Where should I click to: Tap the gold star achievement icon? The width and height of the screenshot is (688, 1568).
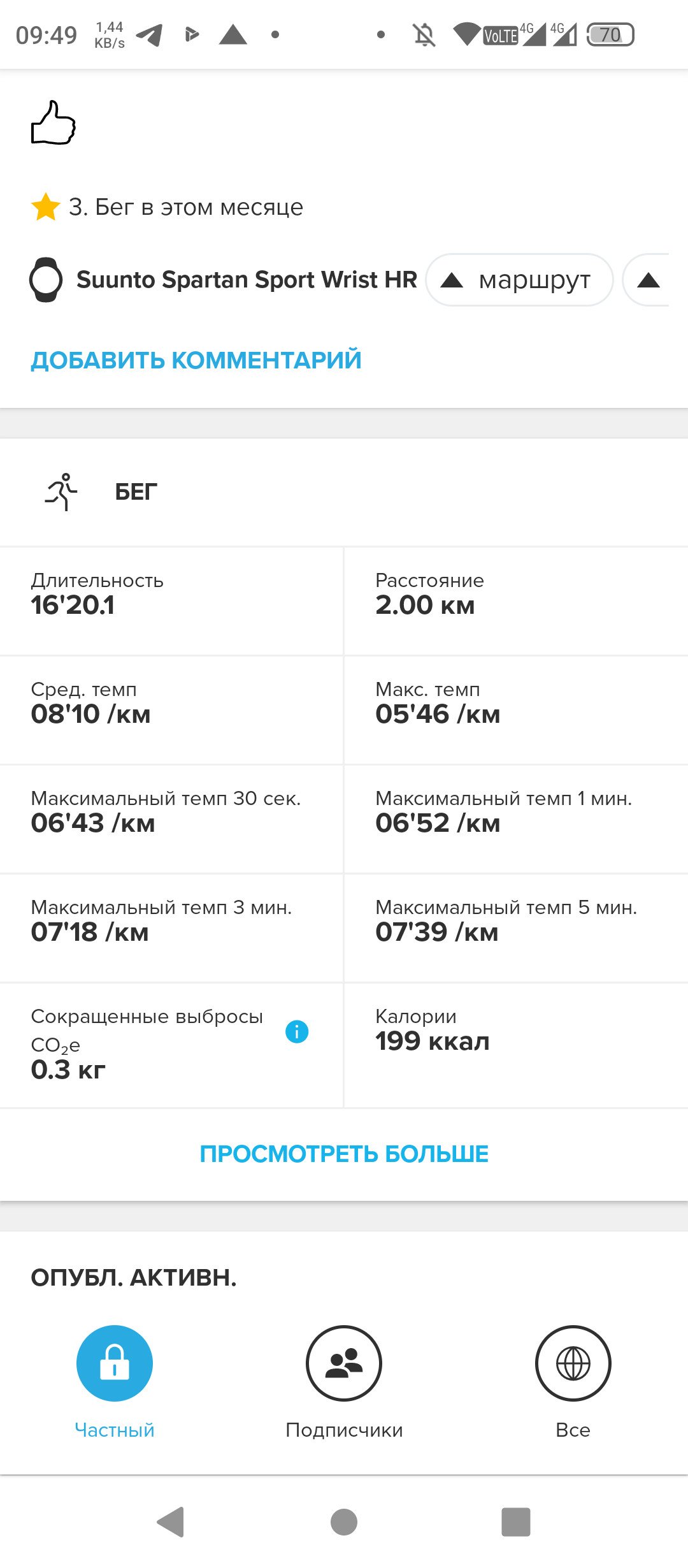pyautogui.click(x=46, y=207)
